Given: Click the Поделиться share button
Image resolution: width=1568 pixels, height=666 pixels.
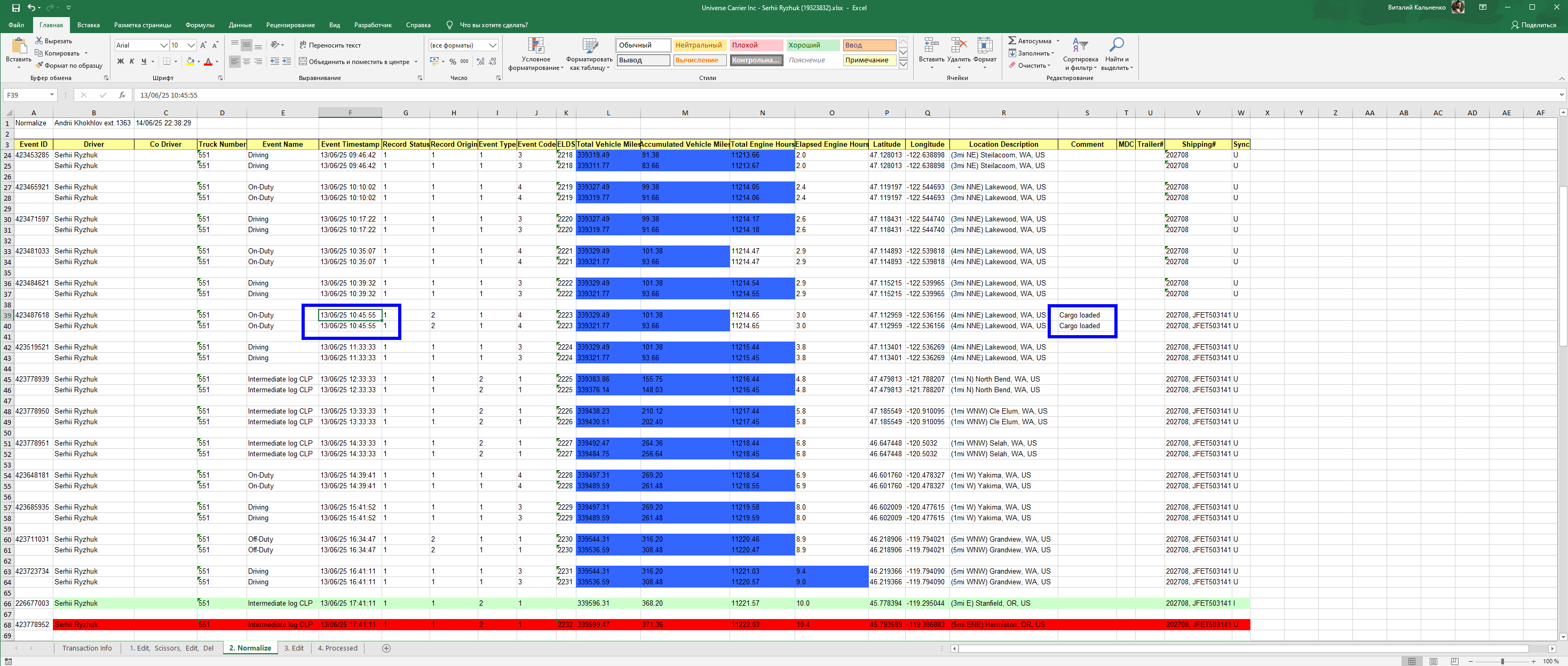Looking at the screenshot, I should 1533,25.
